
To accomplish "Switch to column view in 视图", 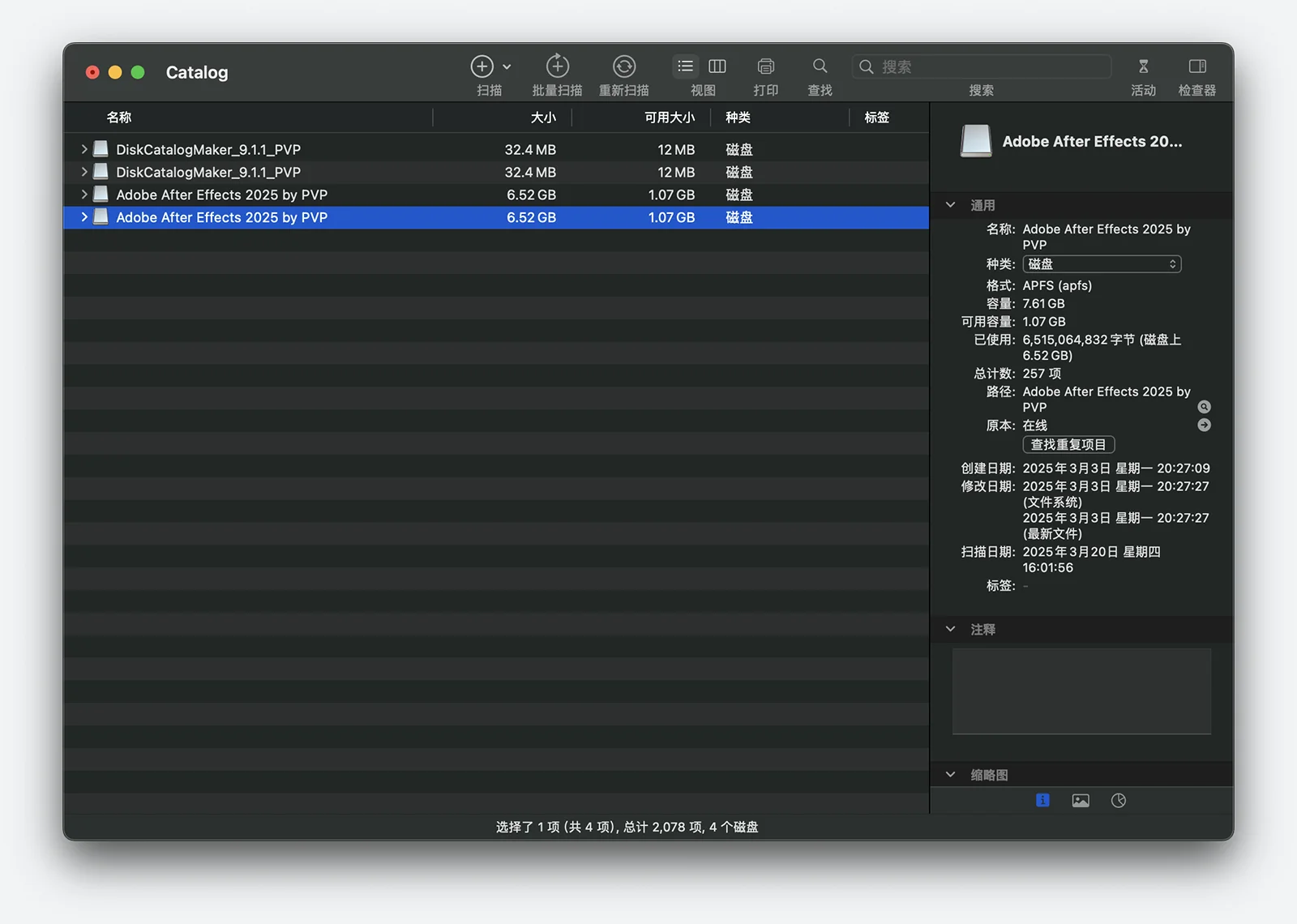I will point(717,66).
